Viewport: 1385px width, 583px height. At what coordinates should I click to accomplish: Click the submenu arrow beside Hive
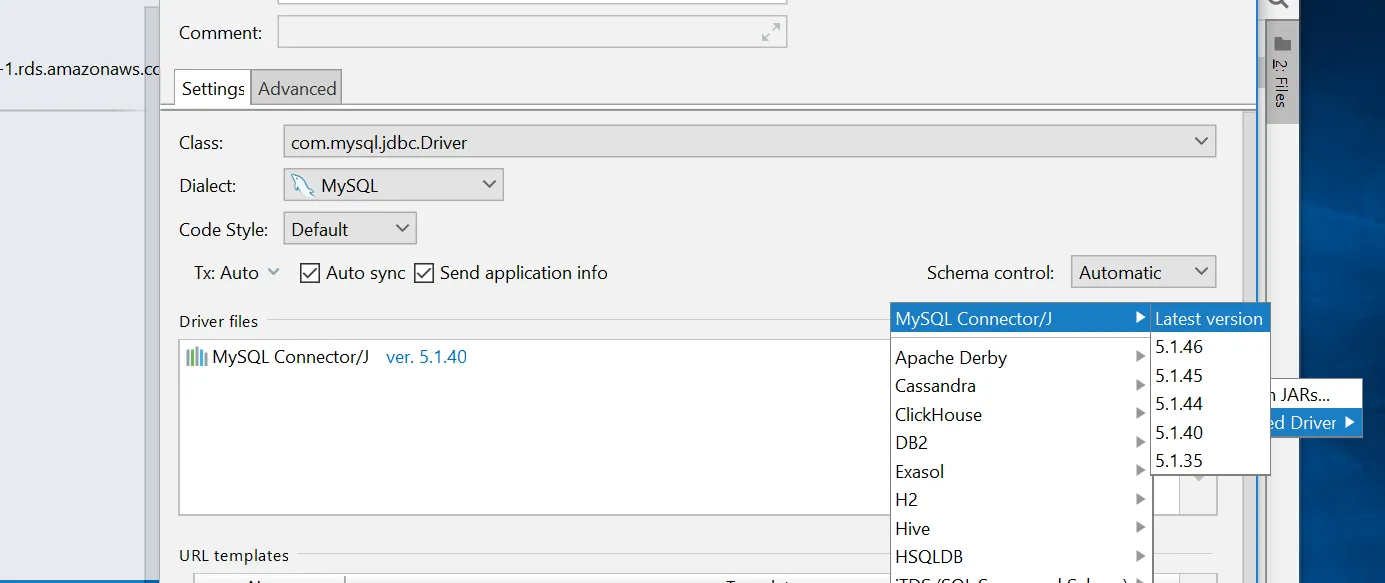click(x=1140, y=528)
